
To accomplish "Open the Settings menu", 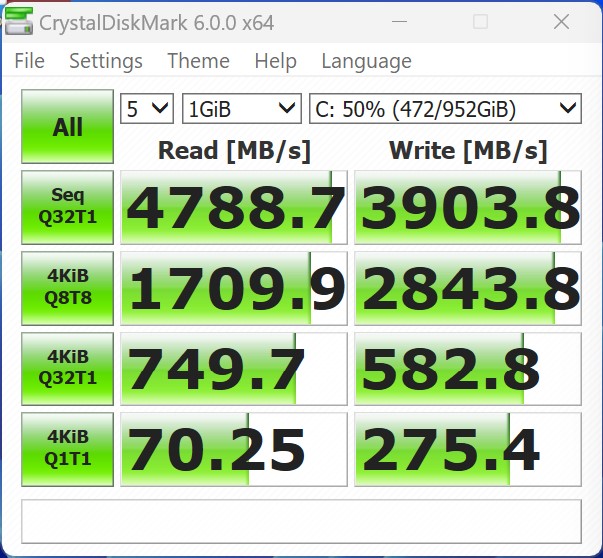I will 106,61.
